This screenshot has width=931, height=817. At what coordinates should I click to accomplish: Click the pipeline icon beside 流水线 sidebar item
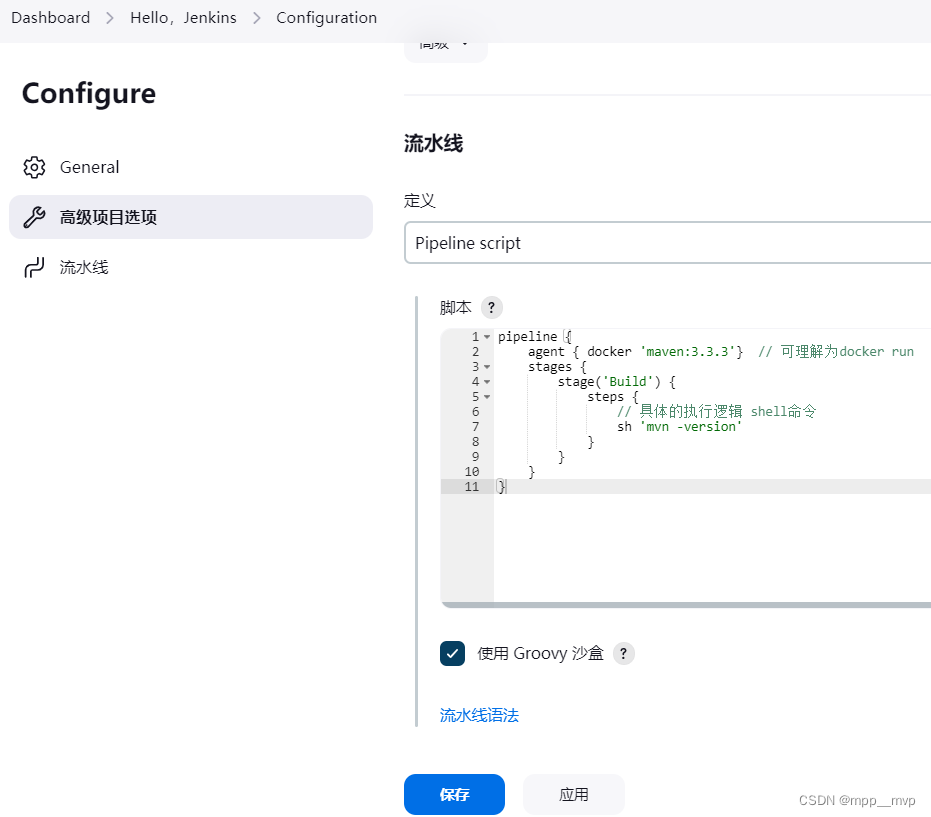tap(34, 267)
